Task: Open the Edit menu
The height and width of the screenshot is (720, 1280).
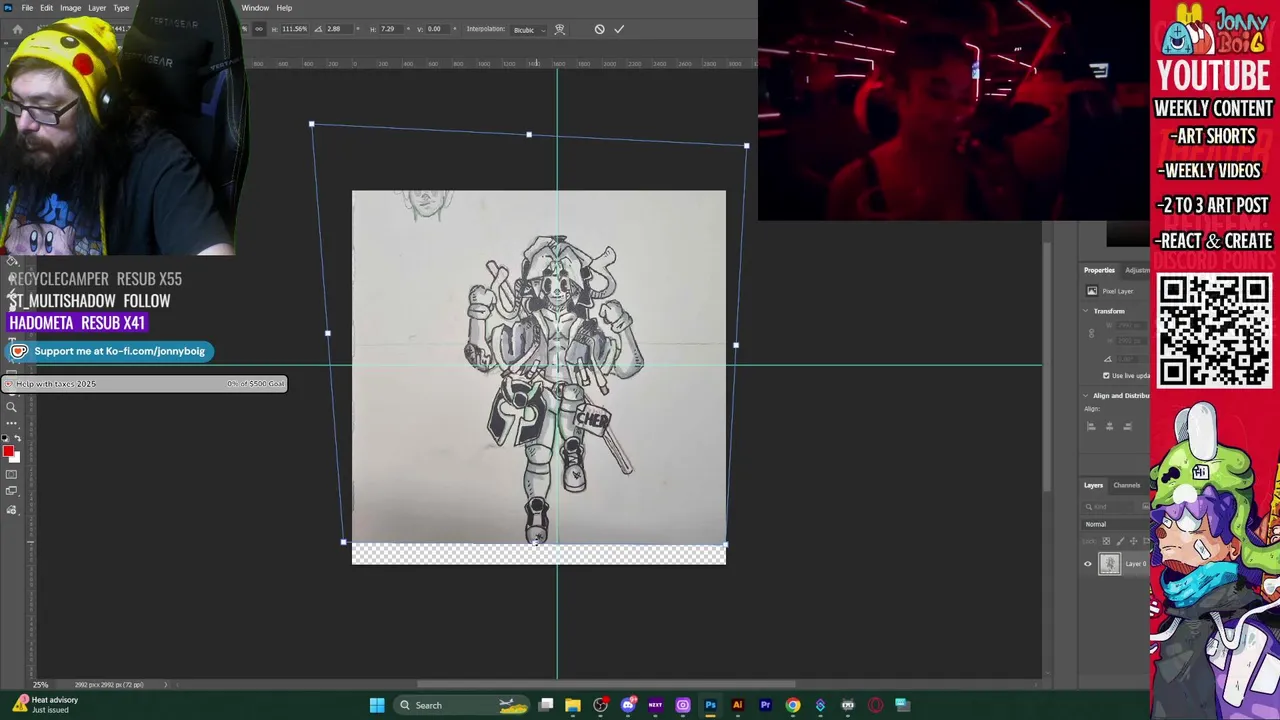Action: point(46,8)
